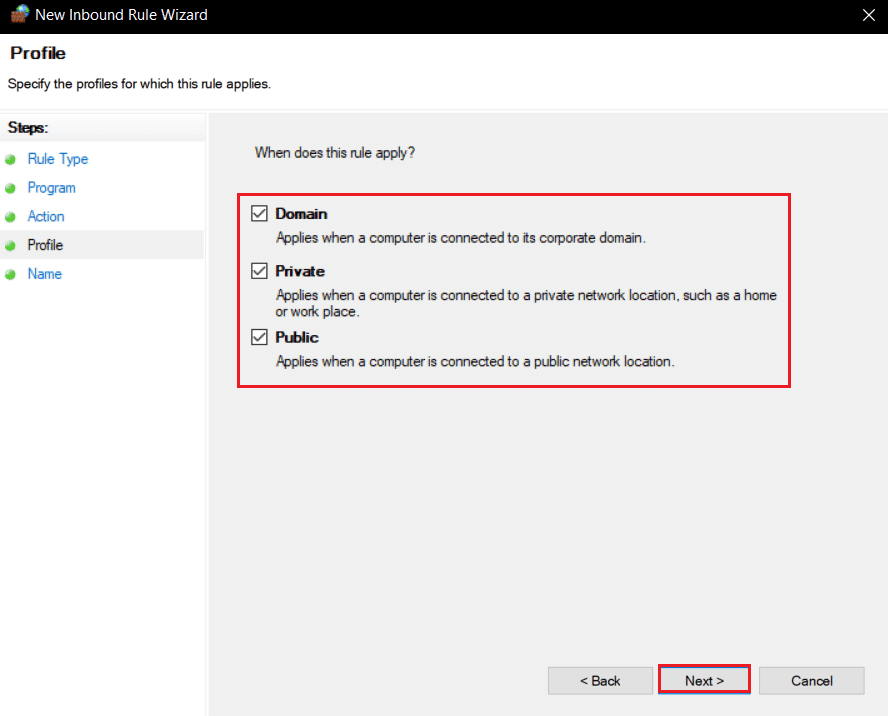Viewport: 888px width, 716px height.
Task: Go back with the Back button
Action: pyautogui.click(x=600, y=681)
